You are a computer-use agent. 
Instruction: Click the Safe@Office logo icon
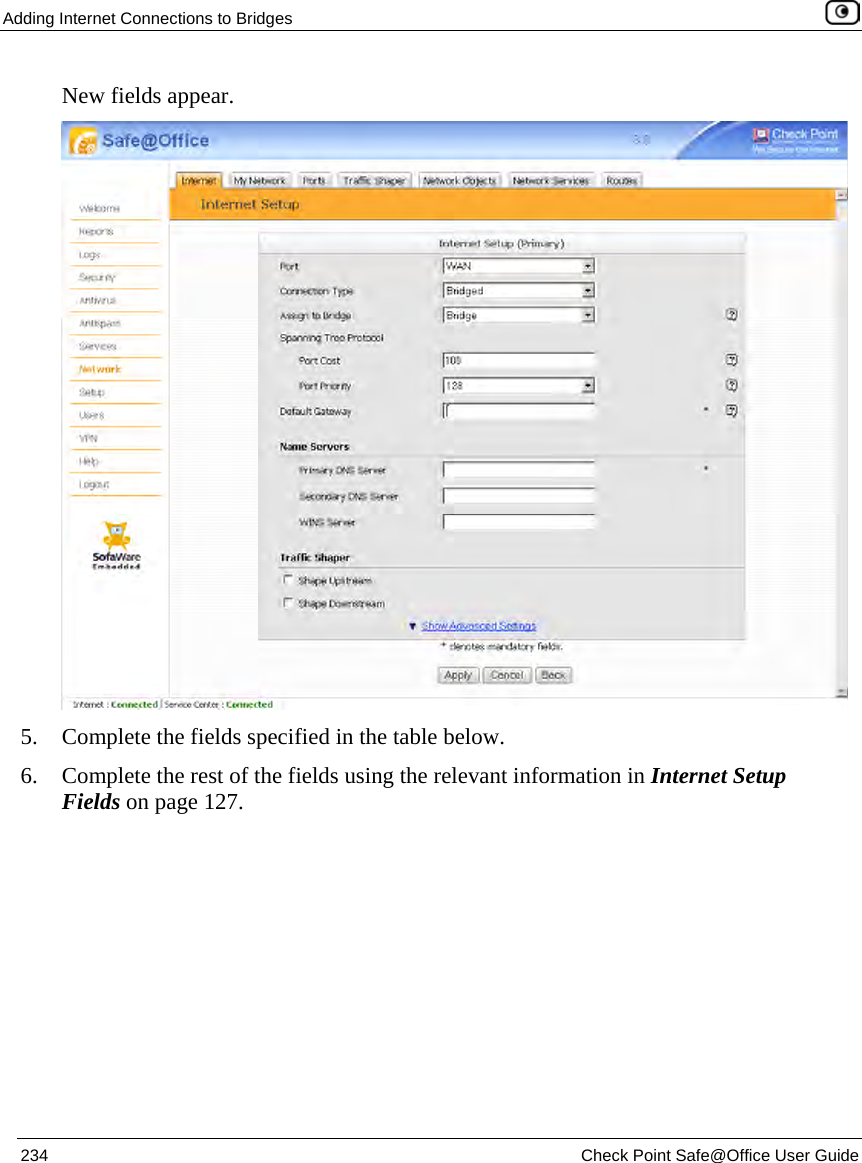pos(83,141)
